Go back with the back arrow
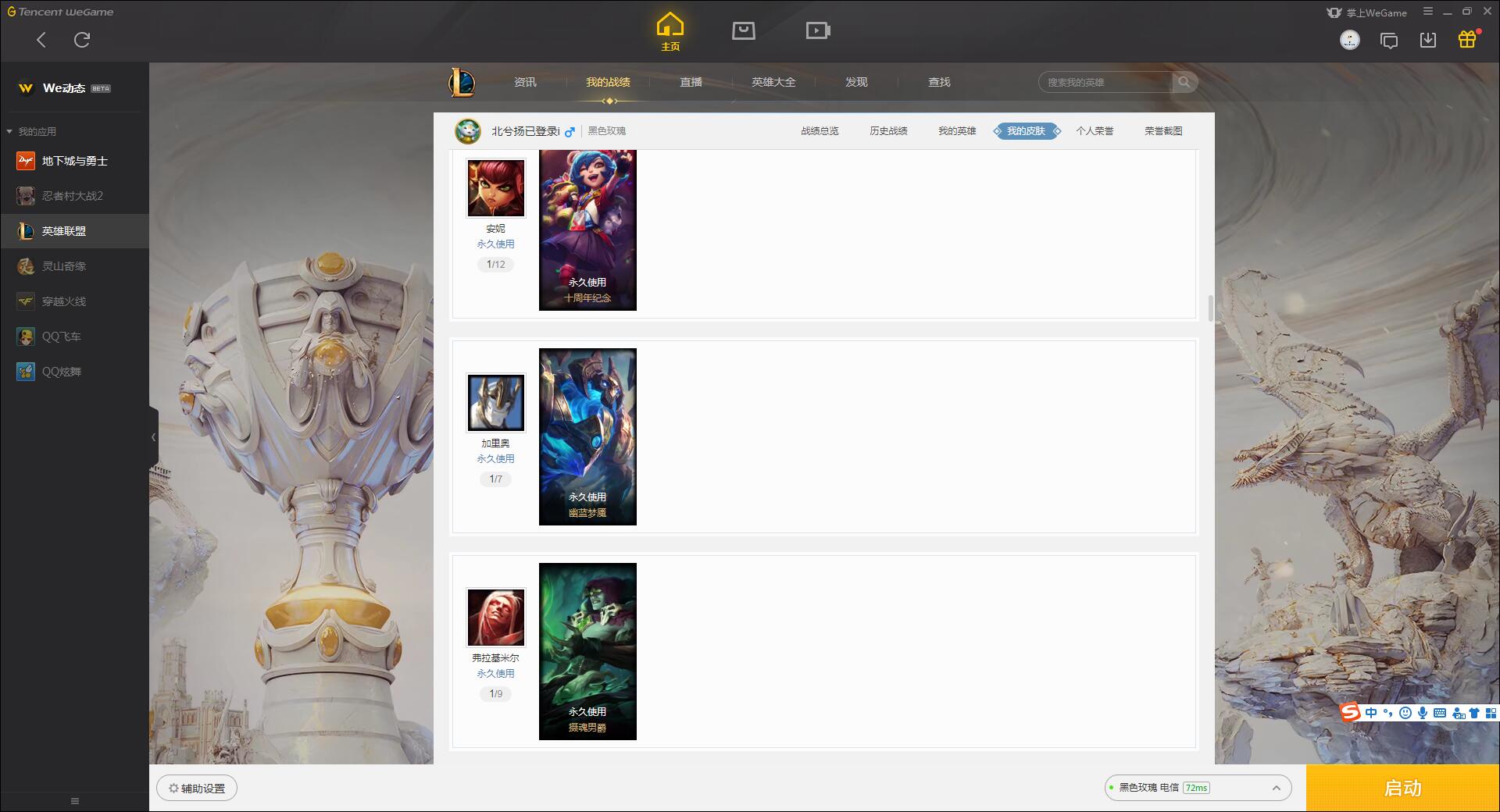The width and height of the screenshot is (1500, 812). click(x=41, y=40)
